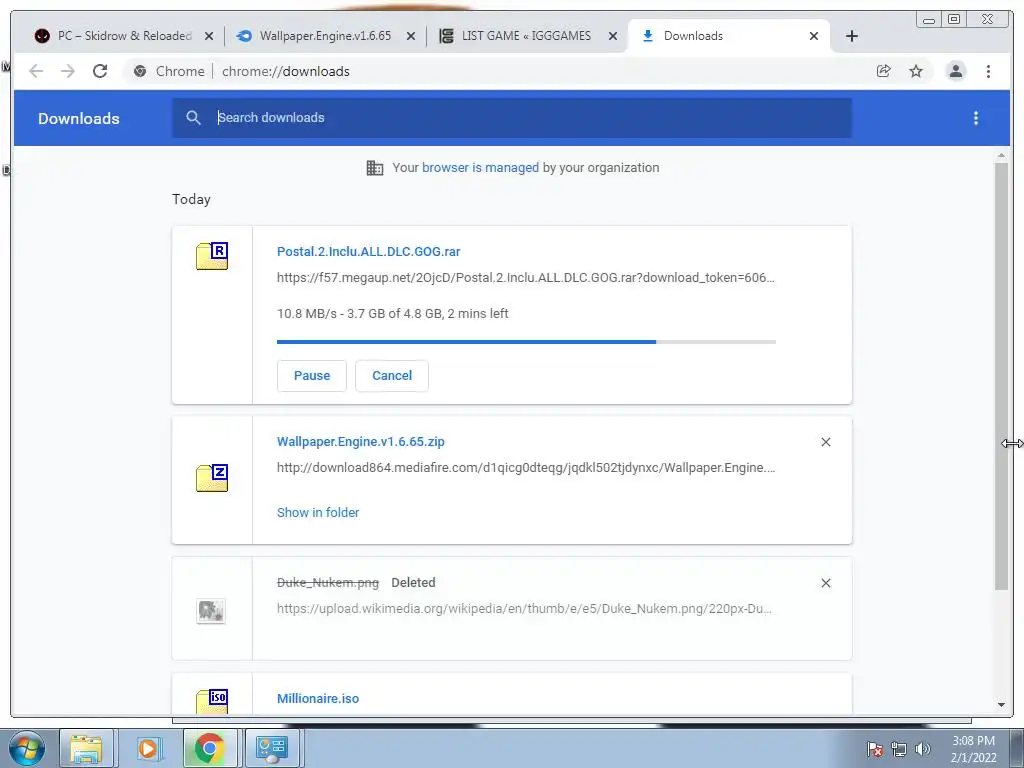
Task: Click the Millionaire.iso file icon
Action: (212, 701)
